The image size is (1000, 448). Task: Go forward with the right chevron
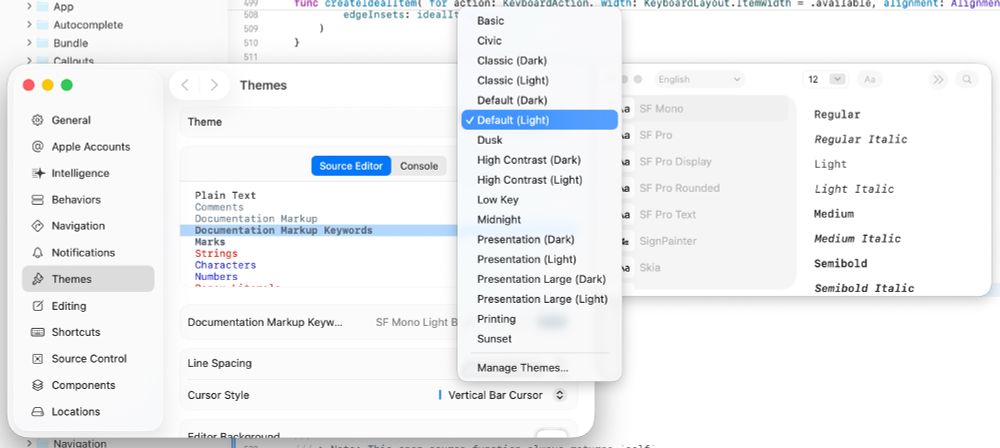(x=214, y=85)
